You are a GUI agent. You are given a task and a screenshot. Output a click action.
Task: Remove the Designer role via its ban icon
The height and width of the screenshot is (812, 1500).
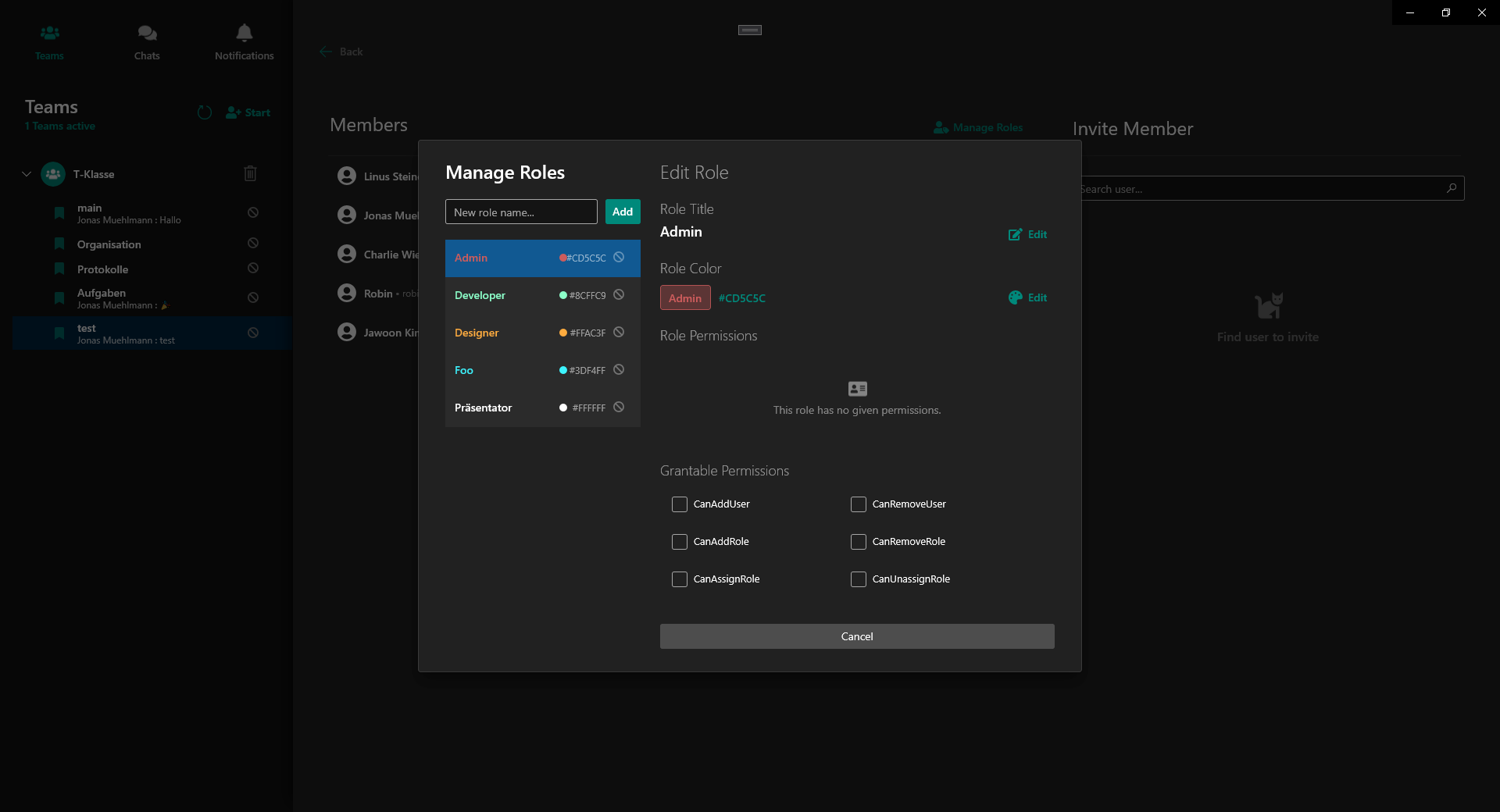(x=619, y=332)
